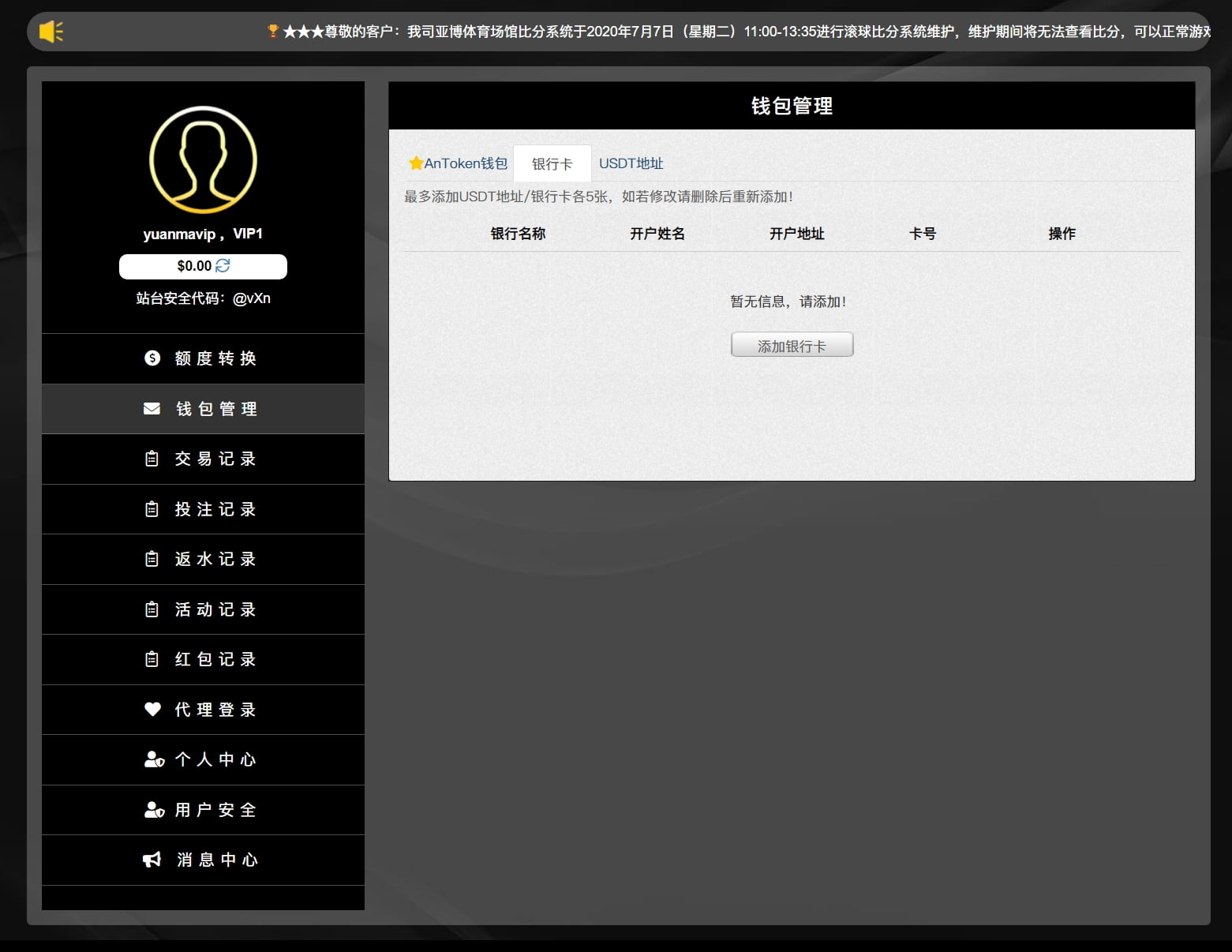Switch to the AnToken钱包 tab

pyautogui.click(x=459, y=163)
